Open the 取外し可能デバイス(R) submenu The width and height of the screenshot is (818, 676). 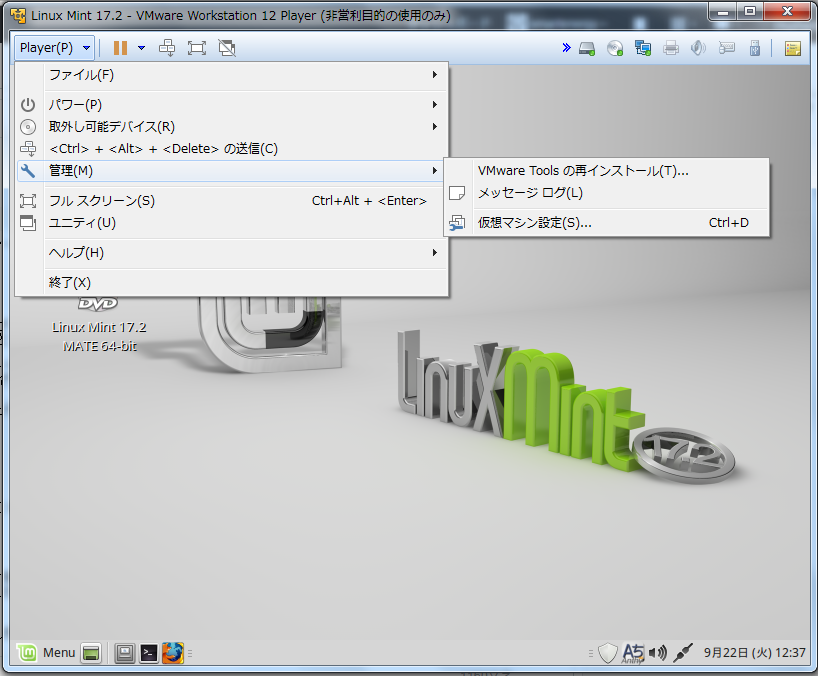[232, 127]
